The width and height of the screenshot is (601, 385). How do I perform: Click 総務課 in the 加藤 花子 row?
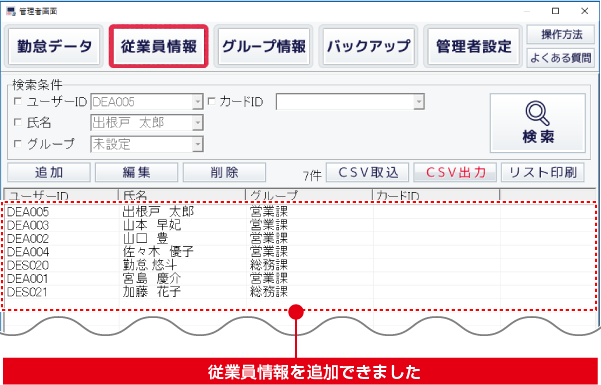pyautogui.click(x=269, y=292)
